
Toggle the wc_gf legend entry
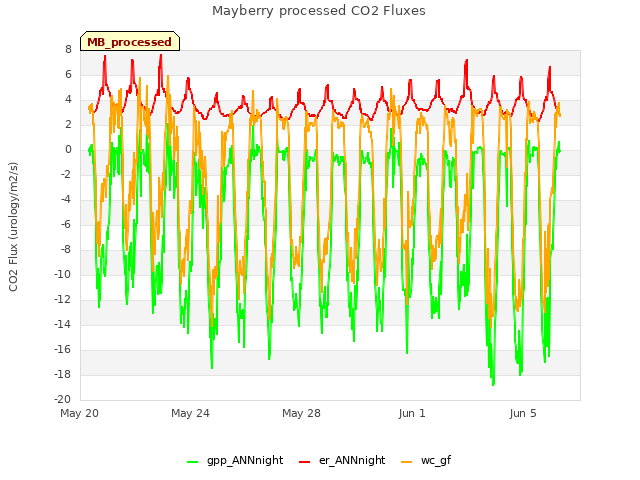tap(426, 460)
